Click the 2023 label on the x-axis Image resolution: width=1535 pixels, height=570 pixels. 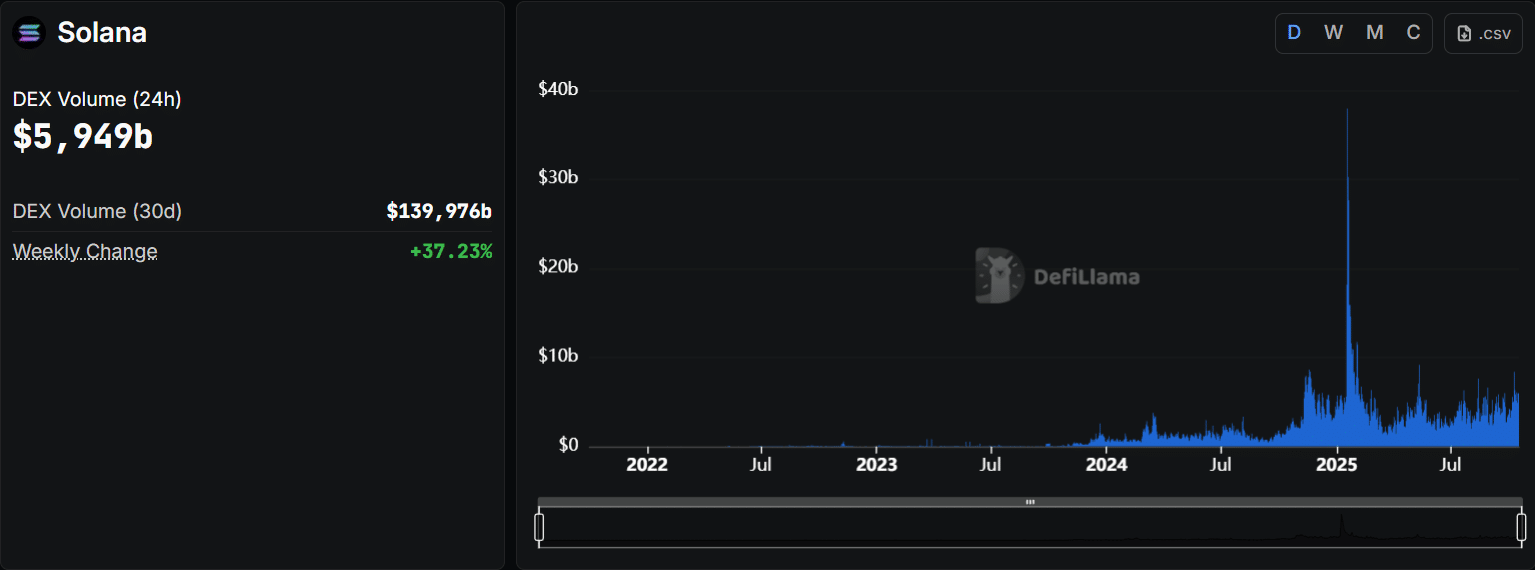point(877,465)
